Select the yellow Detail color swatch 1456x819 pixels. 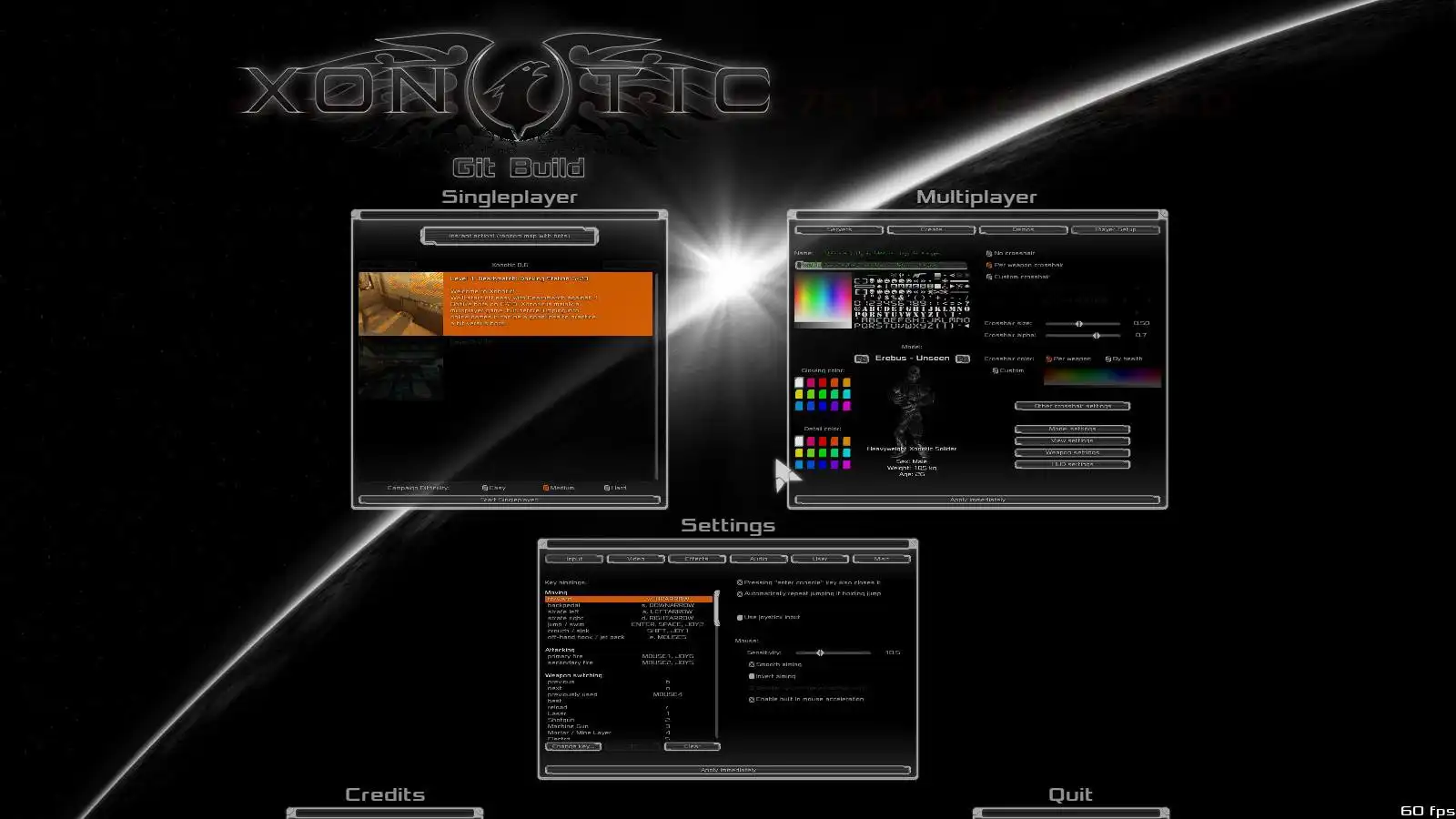coord(799,452)
